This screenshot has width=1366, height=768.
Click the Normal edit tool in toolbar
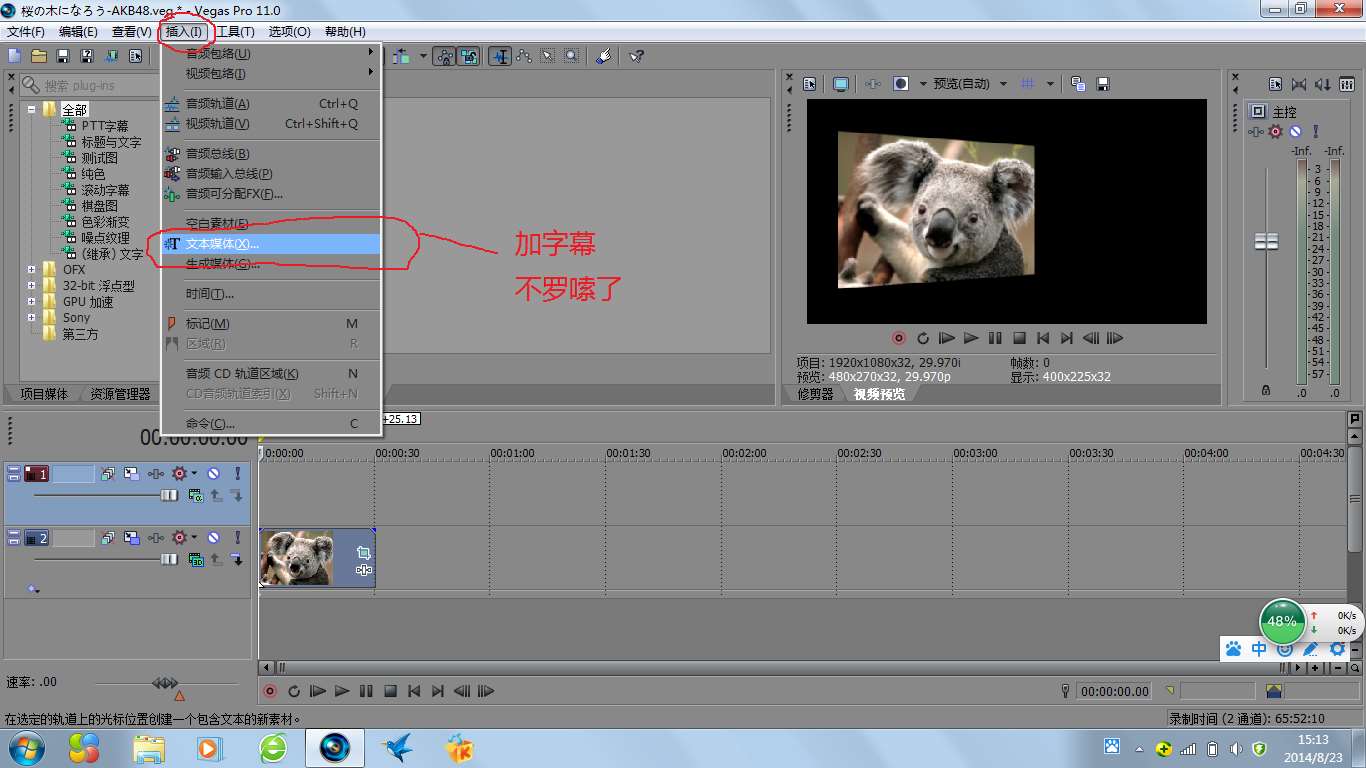tap(499, 56)
